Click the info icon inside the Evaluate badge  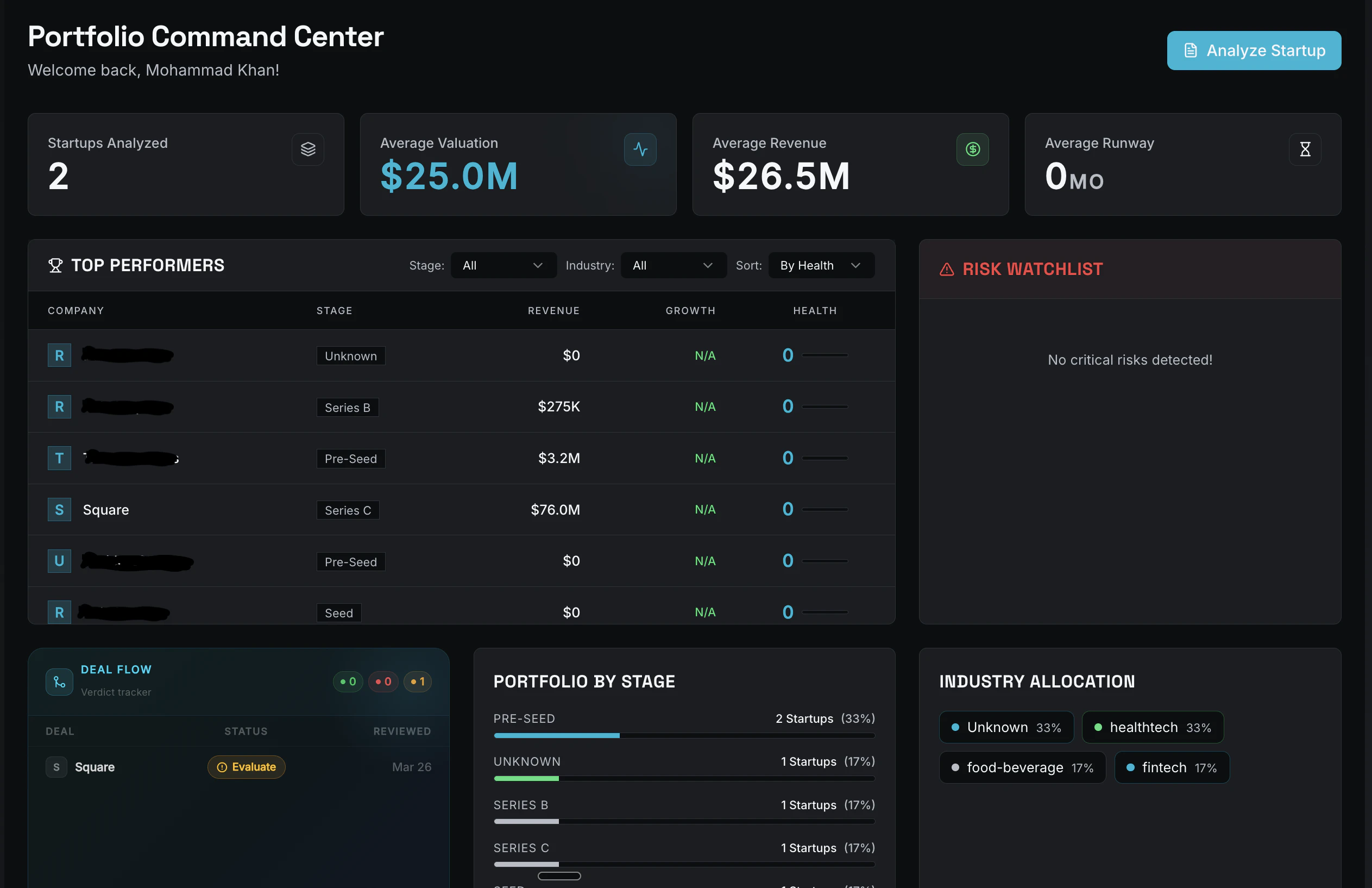222,767
